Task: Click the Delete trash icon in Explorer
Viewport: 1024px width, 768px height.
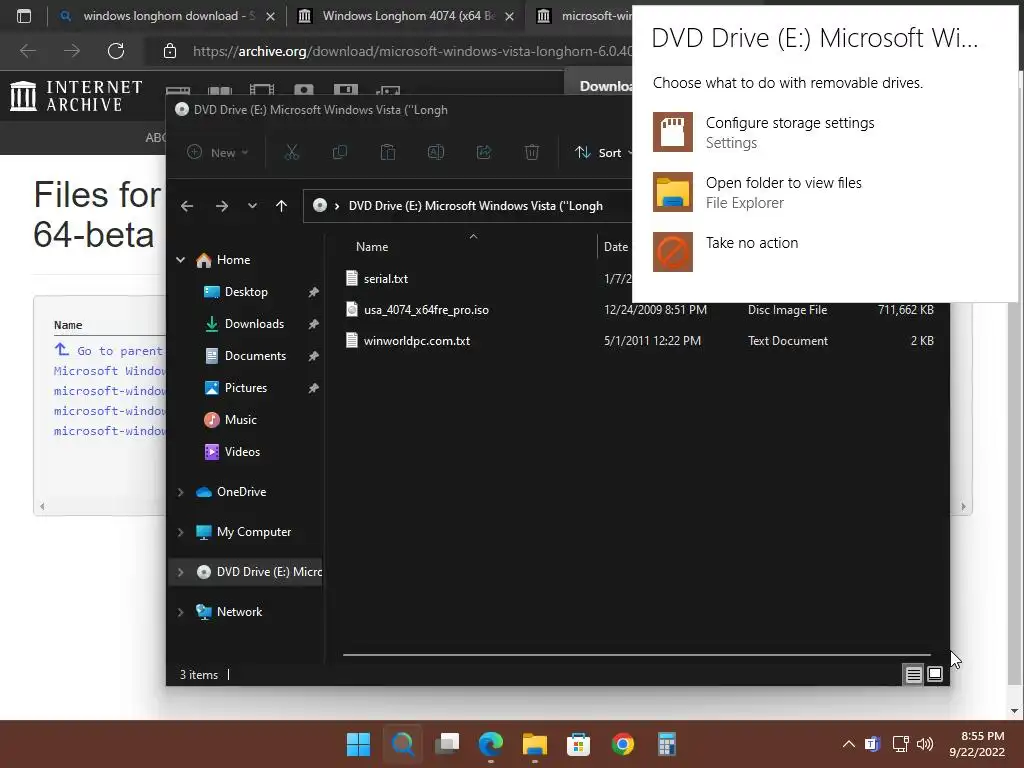Action: point(532,152)
